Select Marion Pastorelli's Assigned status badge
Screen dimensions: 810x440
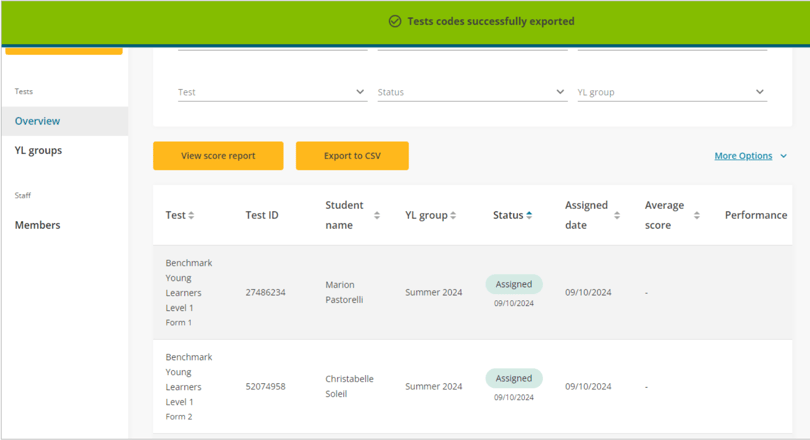[514, 284]
